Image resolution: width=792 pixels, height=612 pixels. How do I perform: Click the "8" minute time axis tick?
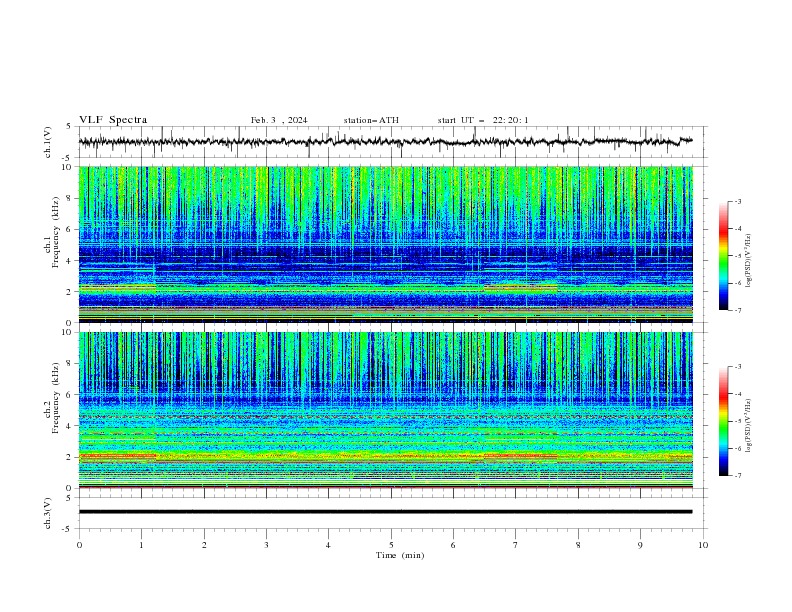578,545
